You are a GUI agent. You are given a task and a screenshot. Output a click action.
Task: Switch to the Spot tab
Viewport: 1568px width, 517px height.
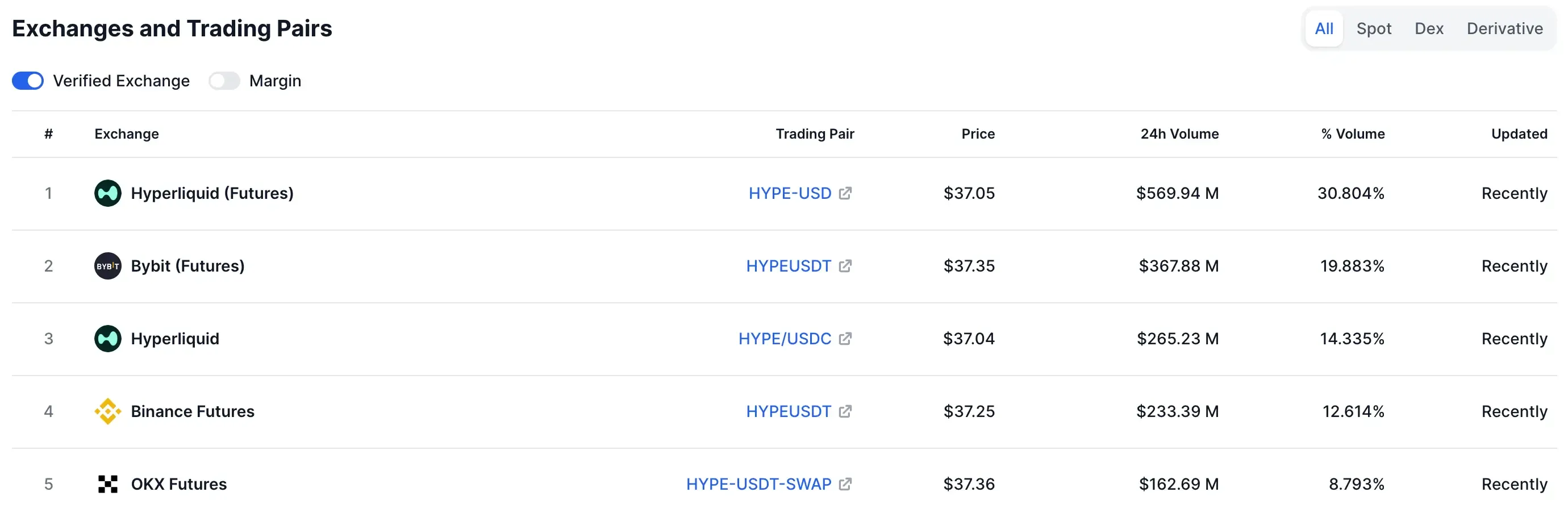tap(1373, 28)
